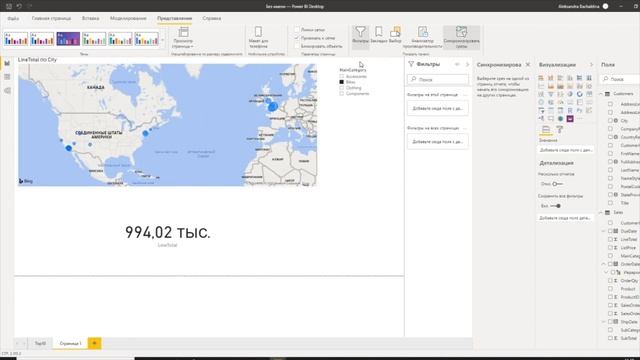Check the City field checkbox
This screenshot has width=640, height=360.
point(610,121)
